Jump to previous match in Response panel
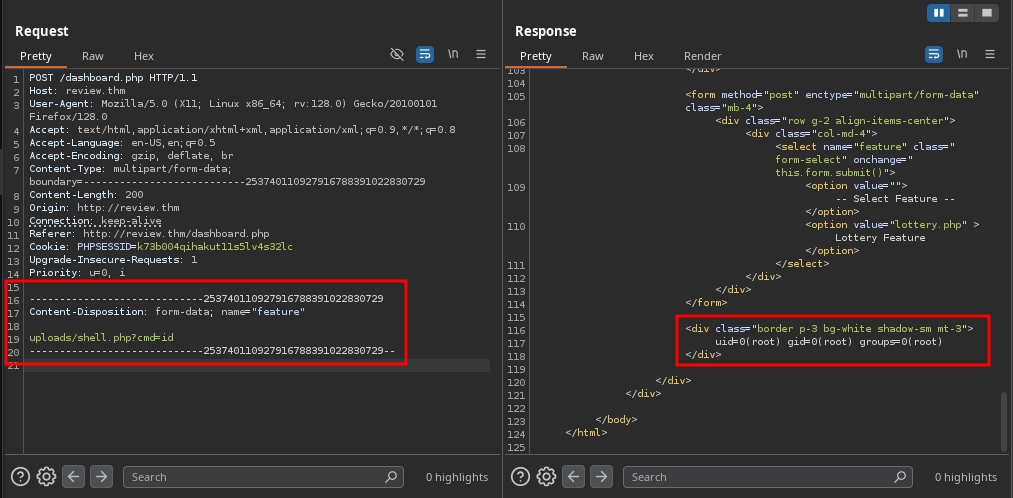 point(574,477)
